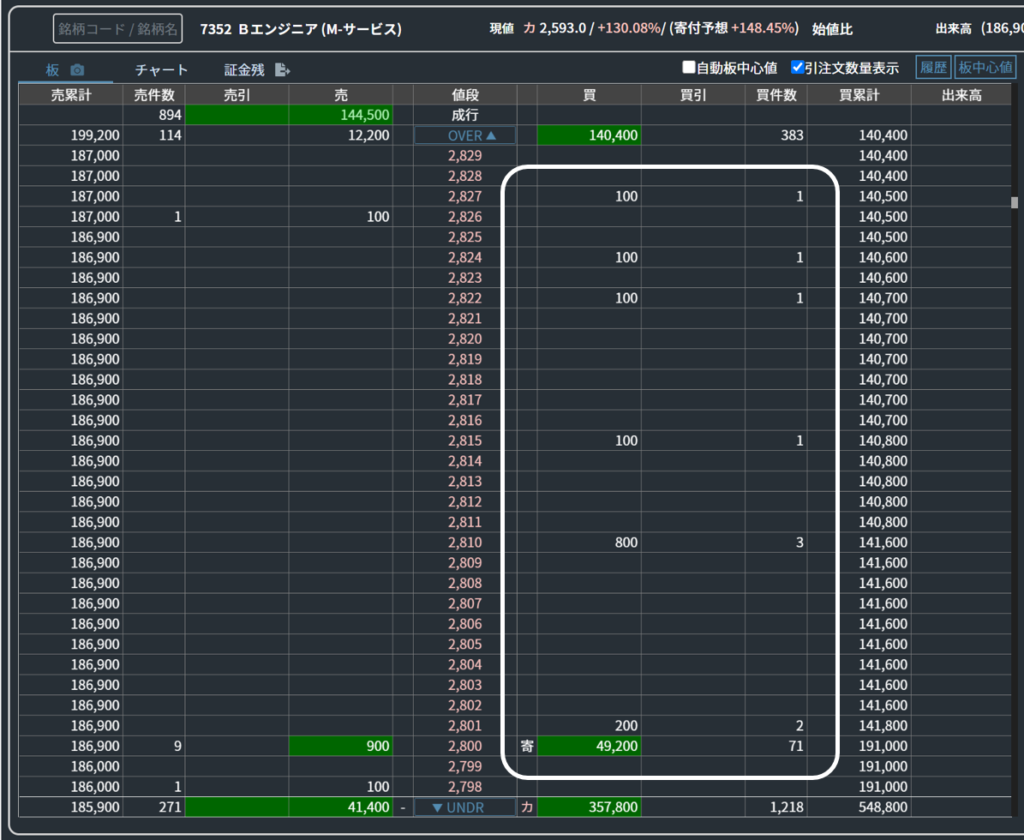1024x840 pixels.
Task: Open the 証金残 tab
Action: click(x=244, y=70)
